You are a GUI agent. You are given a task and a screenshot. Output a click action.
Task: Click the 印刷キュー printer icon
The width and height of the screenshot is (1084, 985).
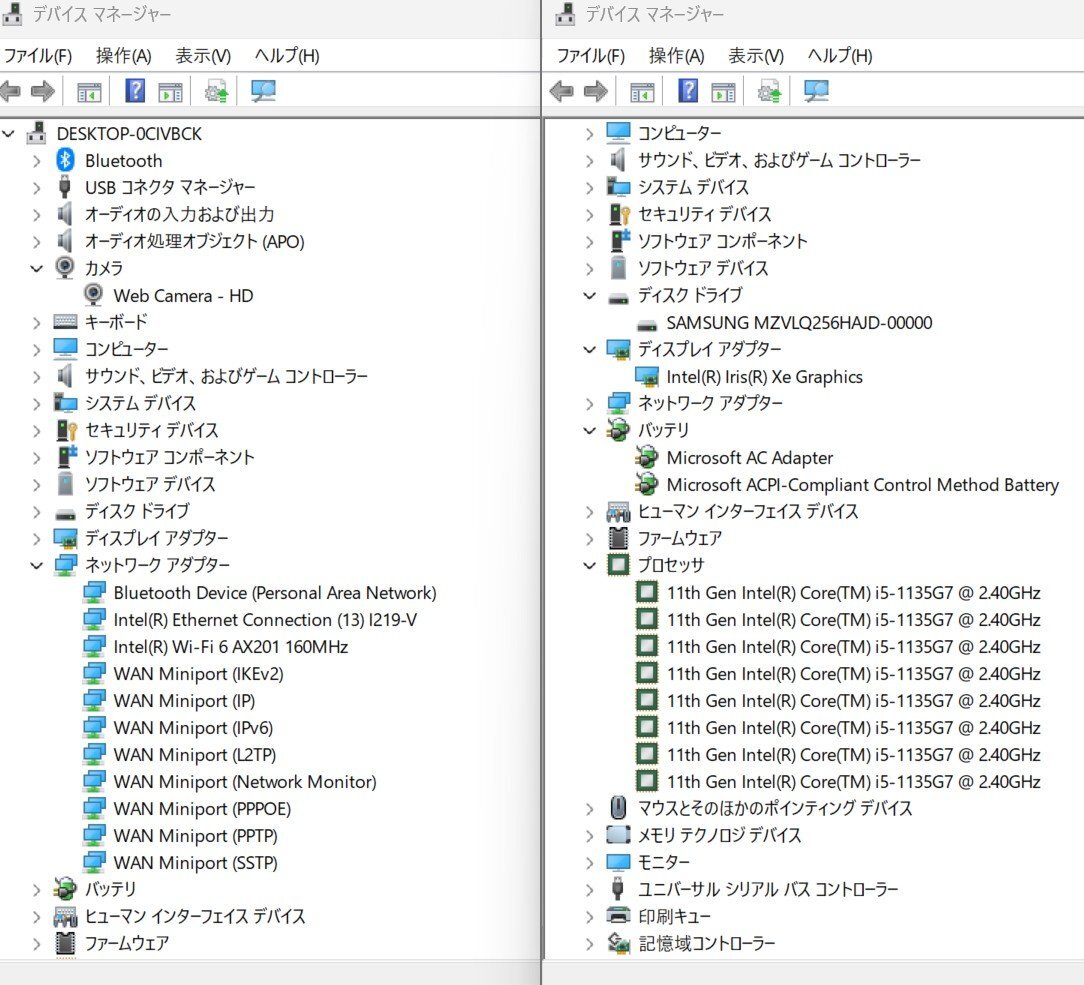pos(618,915)
